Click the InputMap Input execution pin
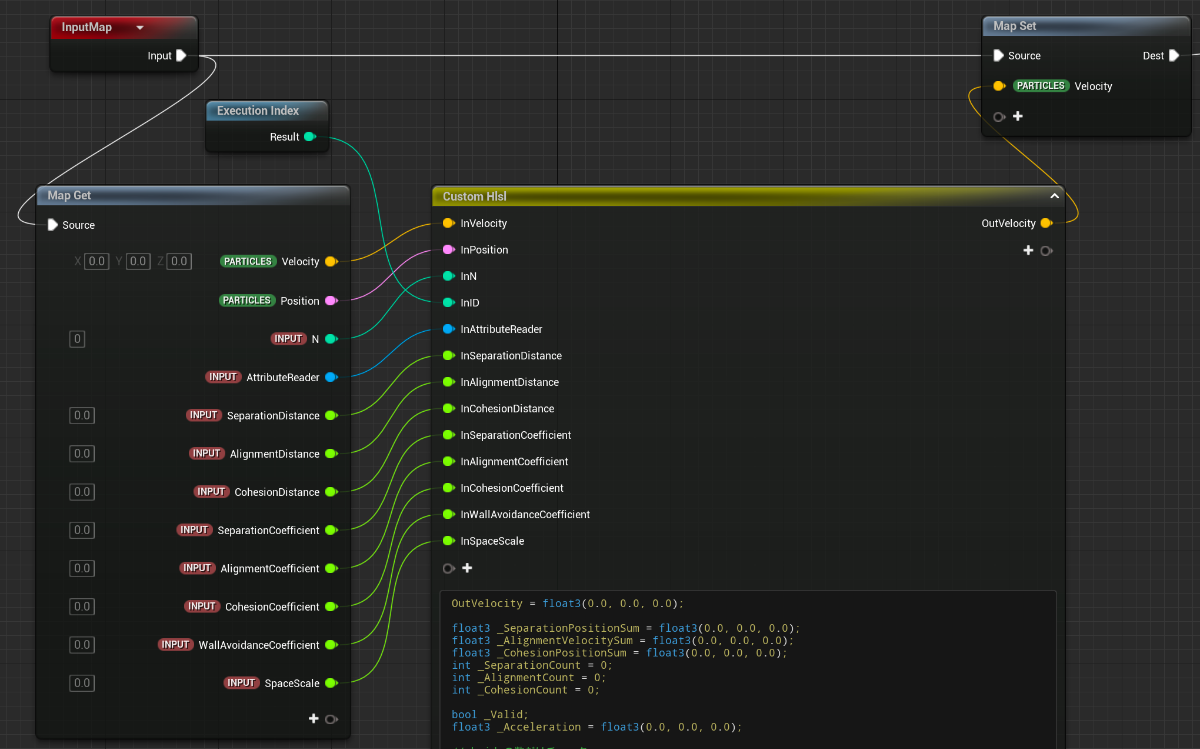The height and width of the screenshot is (749, 1200). [x=181, y=56]
